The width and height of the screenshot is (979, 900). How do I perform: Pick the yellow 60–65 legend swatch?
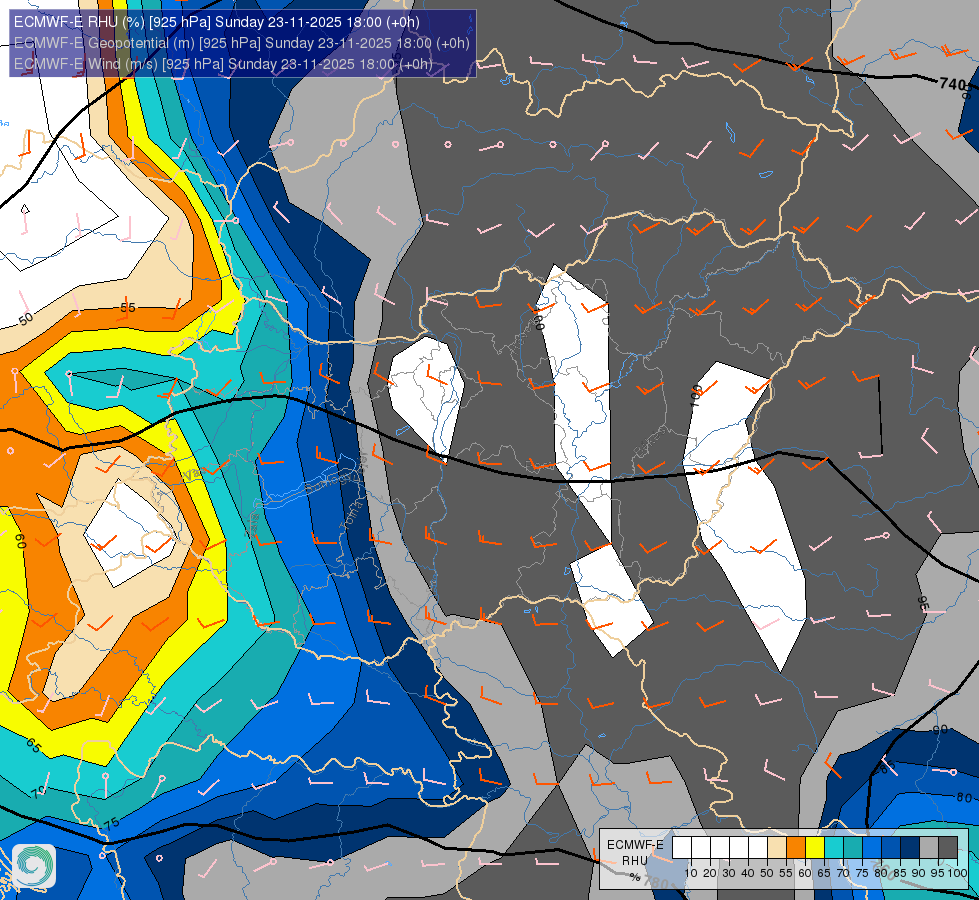[x=815, y=847]
